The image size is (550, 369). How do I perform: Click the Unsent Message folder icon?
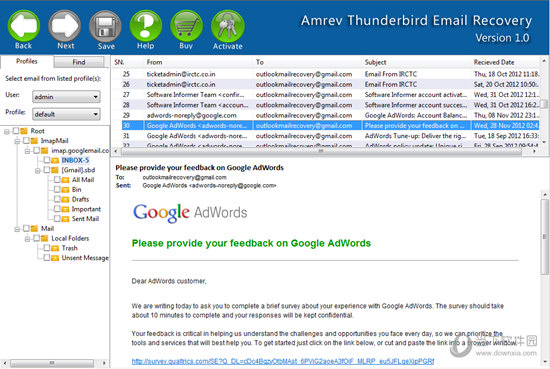tap(55, 258)
